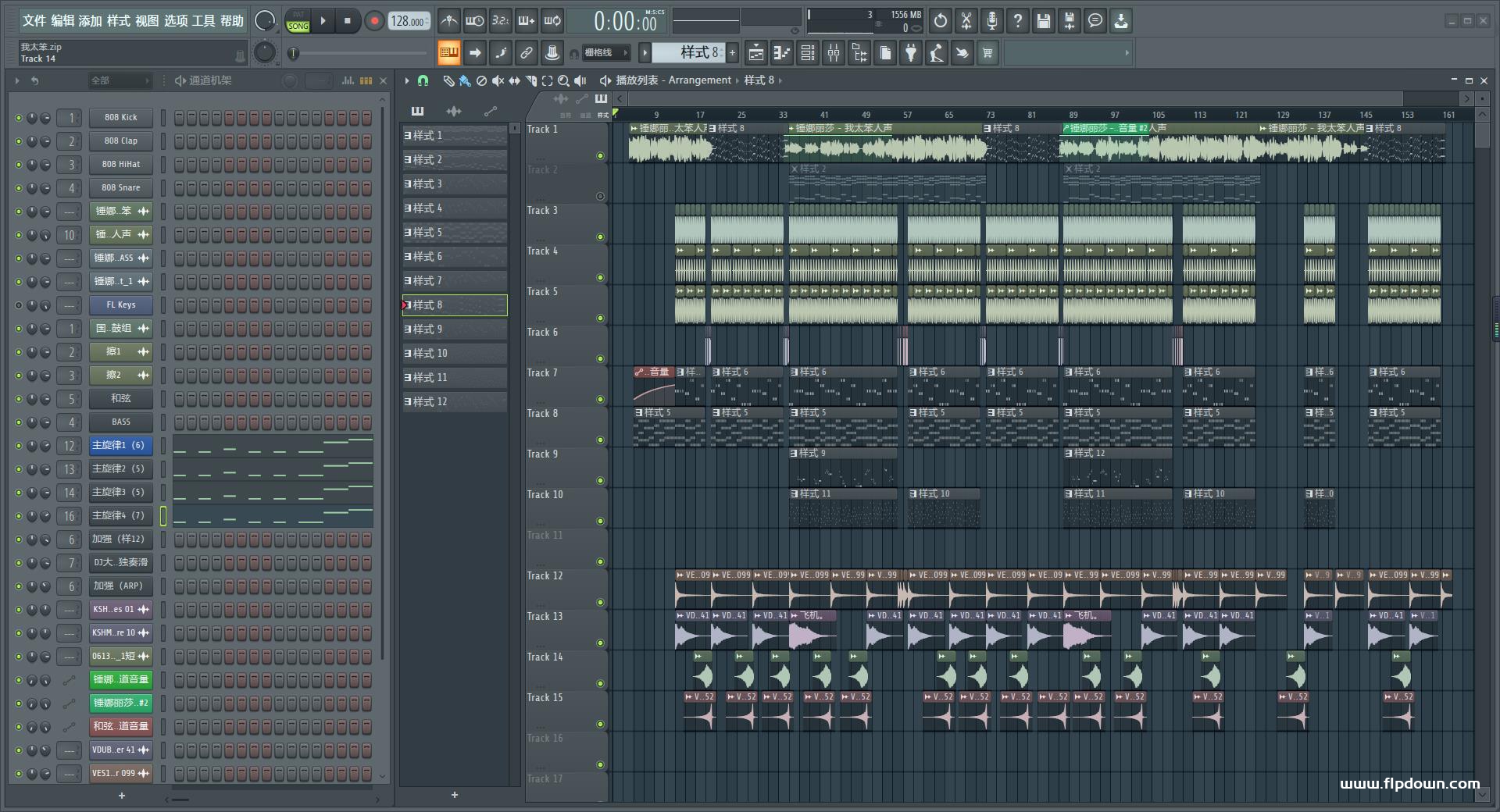Open the playlist options menu arrow
1500x812 pixels.
tap(407, 80)
